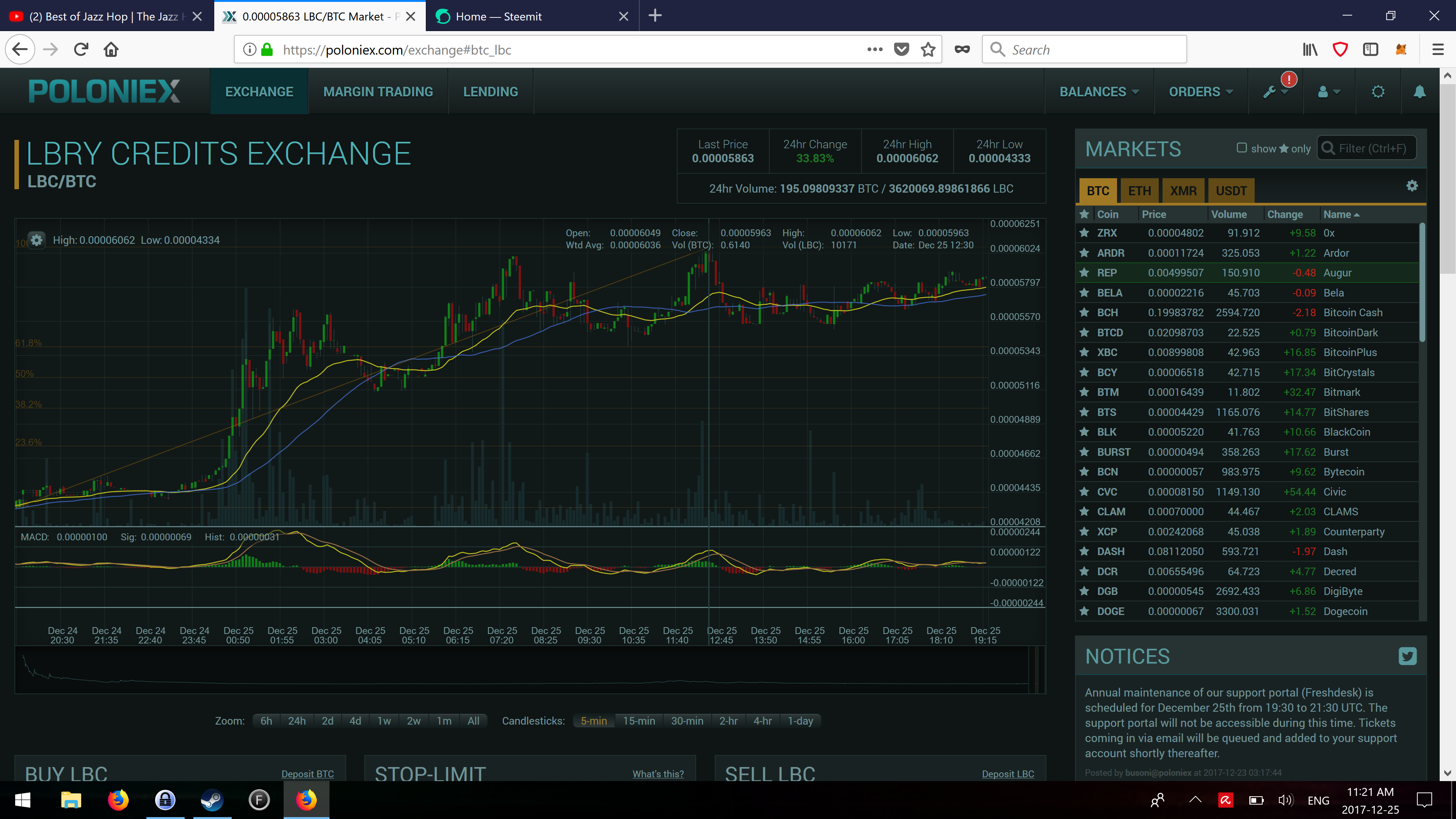Click the markets panel settings gear
Screen dimensions: 1456x819
click(x=1411, y=186)
